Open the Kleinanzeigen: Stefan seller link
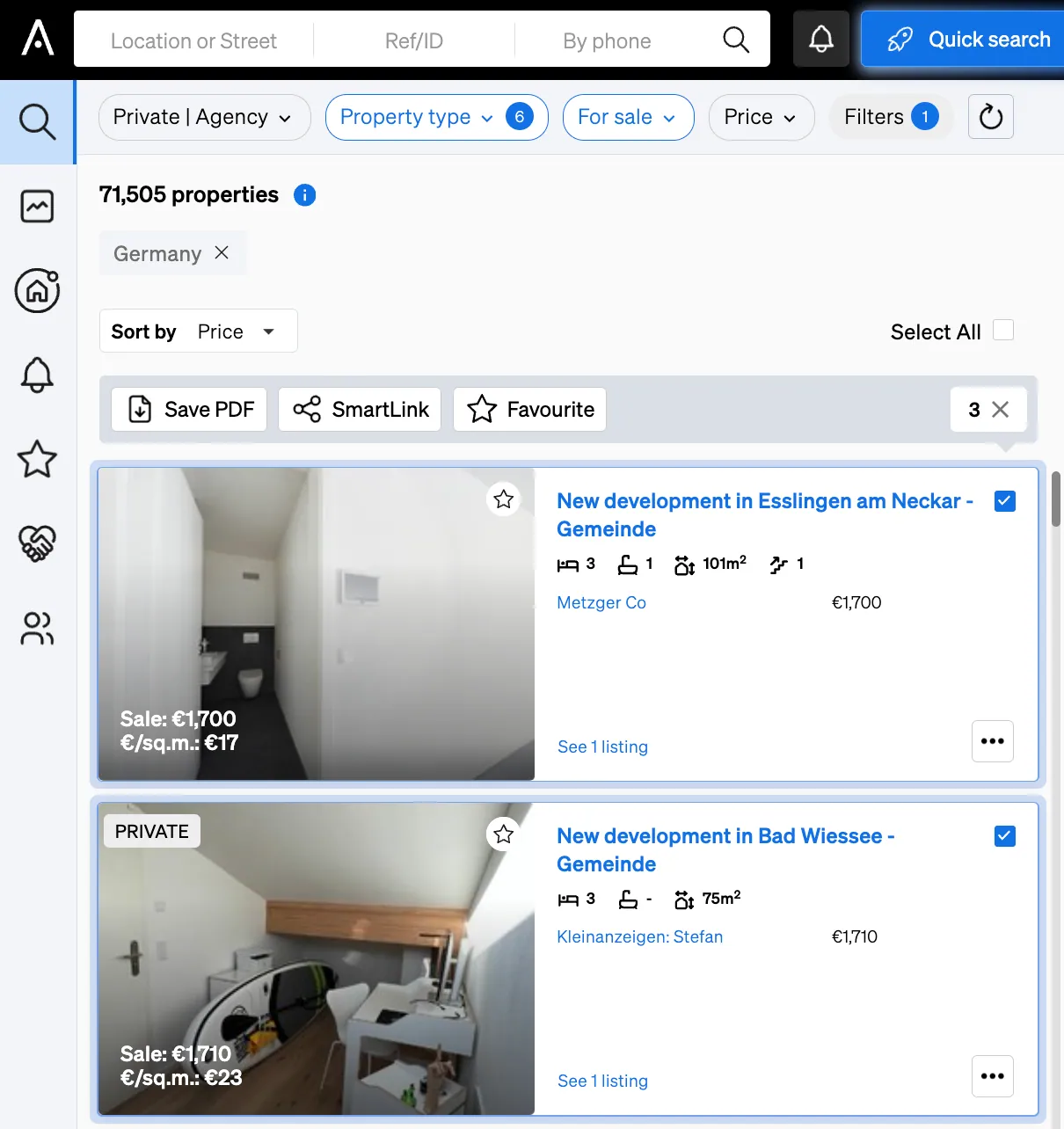Screen dimensions: 1064x1129 640,936
